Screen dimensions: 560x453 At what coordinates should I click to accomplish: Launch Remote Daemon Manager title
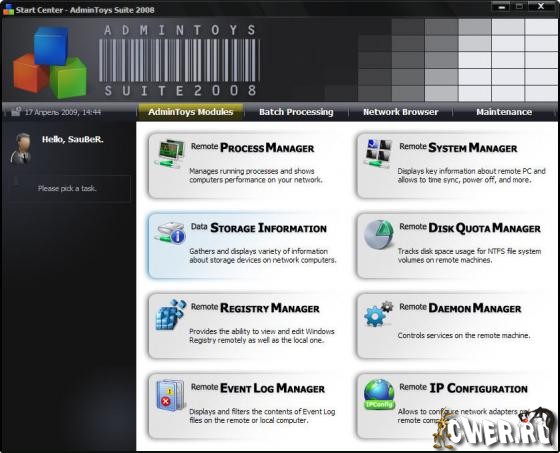point(460,308)
